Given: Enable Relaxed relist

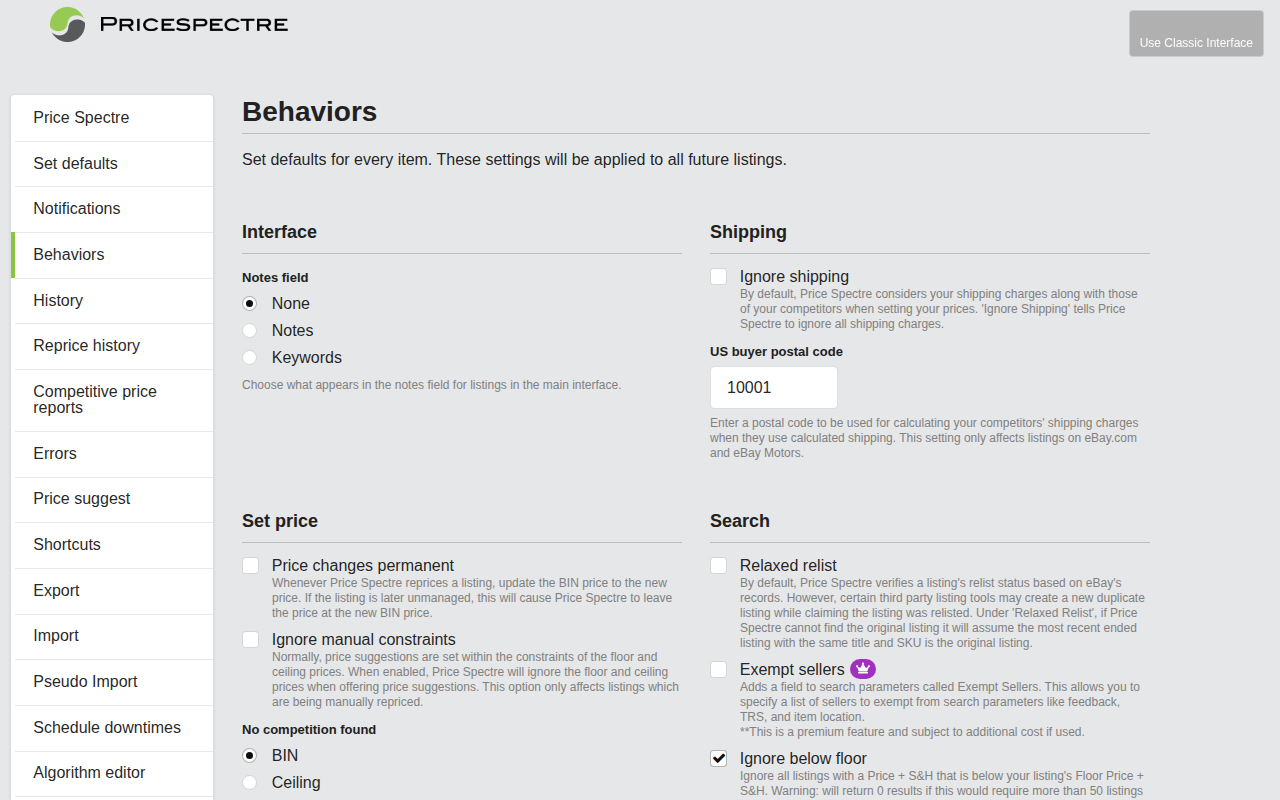Looking at the screenshot, I should (718, 565).
